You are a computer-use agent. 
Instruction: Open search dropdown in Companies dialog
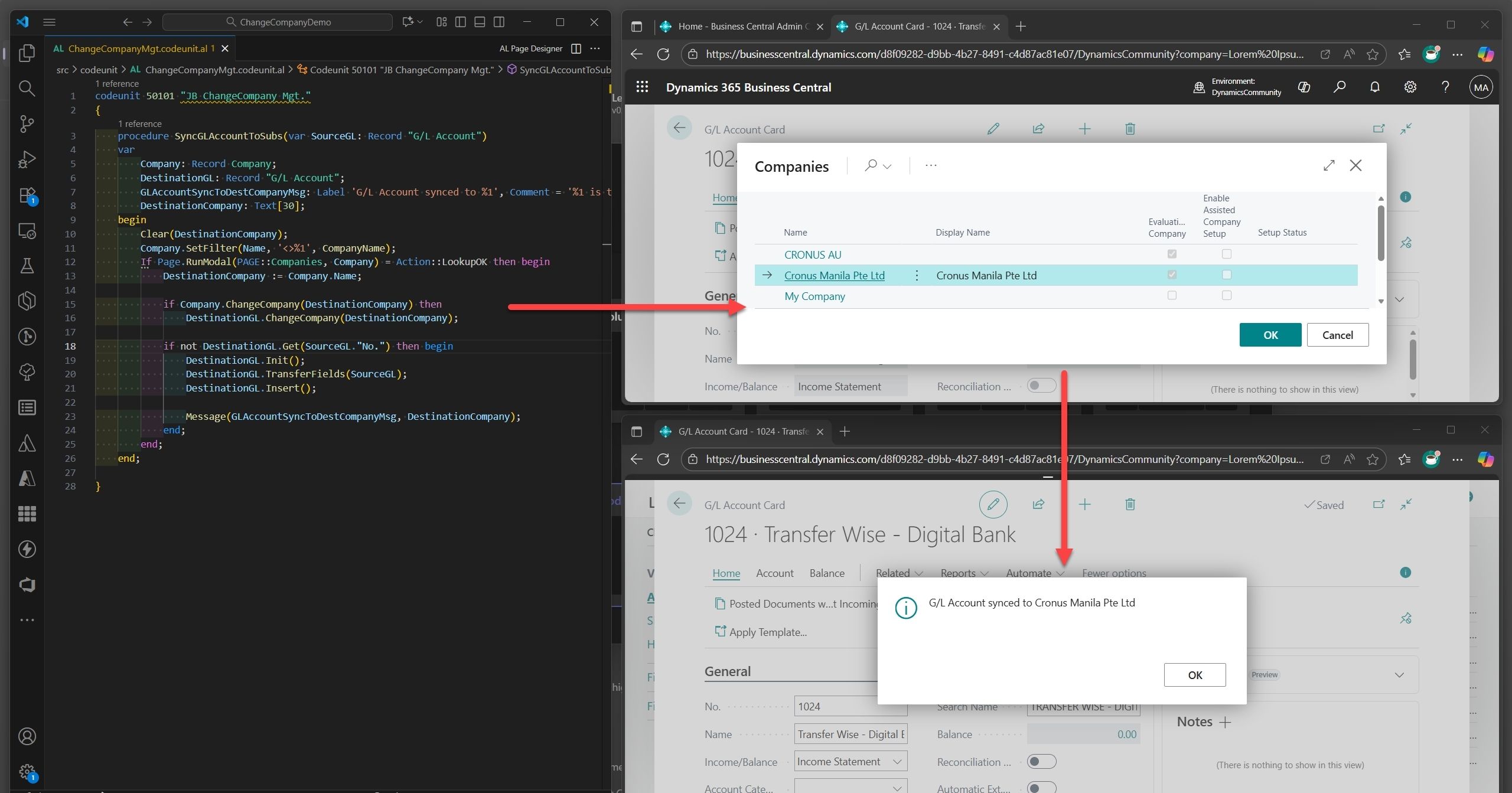[878, 166]
